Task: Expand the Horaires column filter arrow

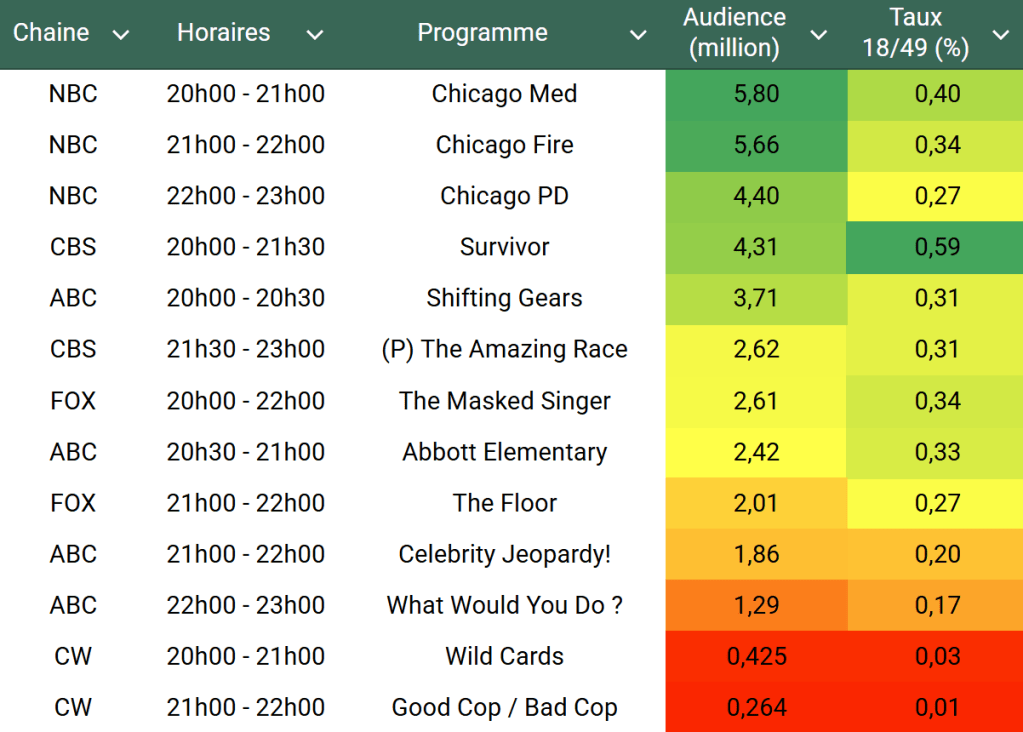Action: 315,36
